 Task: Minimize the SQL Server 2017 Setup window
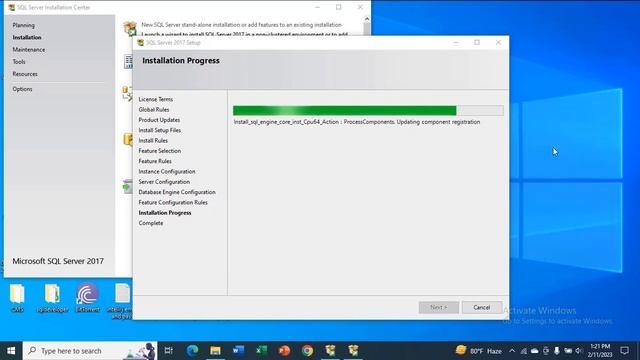456,42
